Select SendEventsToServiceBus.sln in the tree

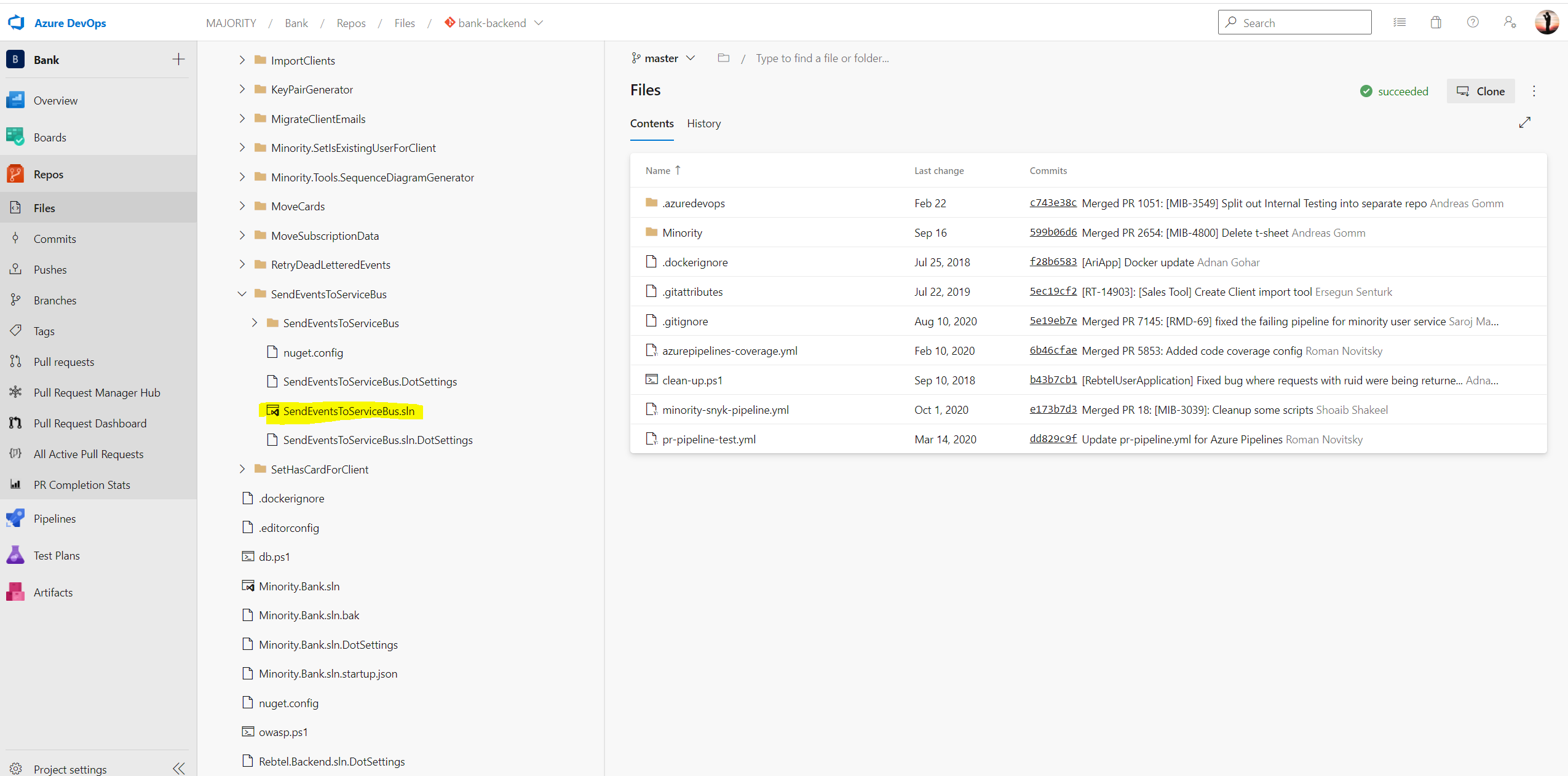coord(349,411)
